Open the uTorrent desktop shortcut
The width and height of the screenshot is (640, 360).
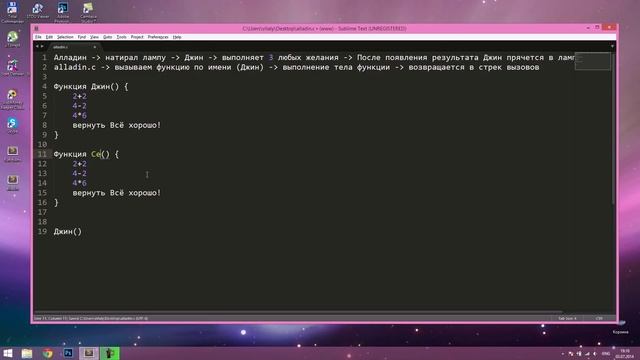click(x=12, y=39)
